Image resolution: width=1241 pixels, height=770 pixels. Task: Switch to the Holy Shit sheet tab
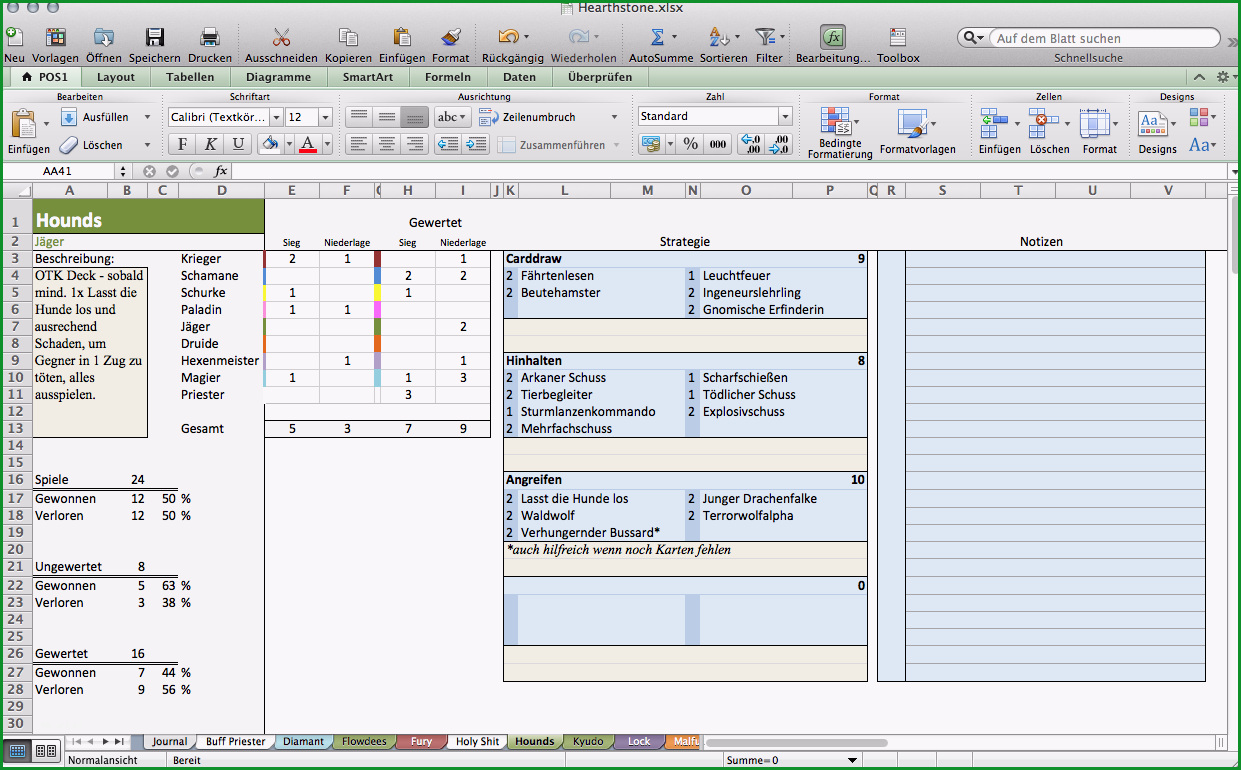pyautogui.click(x=477, y=741)
